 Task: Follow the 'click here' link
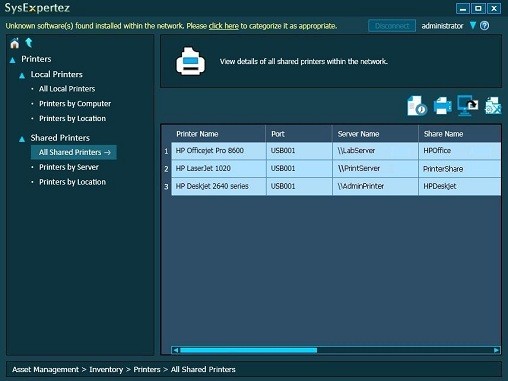(x=224, y=26)
